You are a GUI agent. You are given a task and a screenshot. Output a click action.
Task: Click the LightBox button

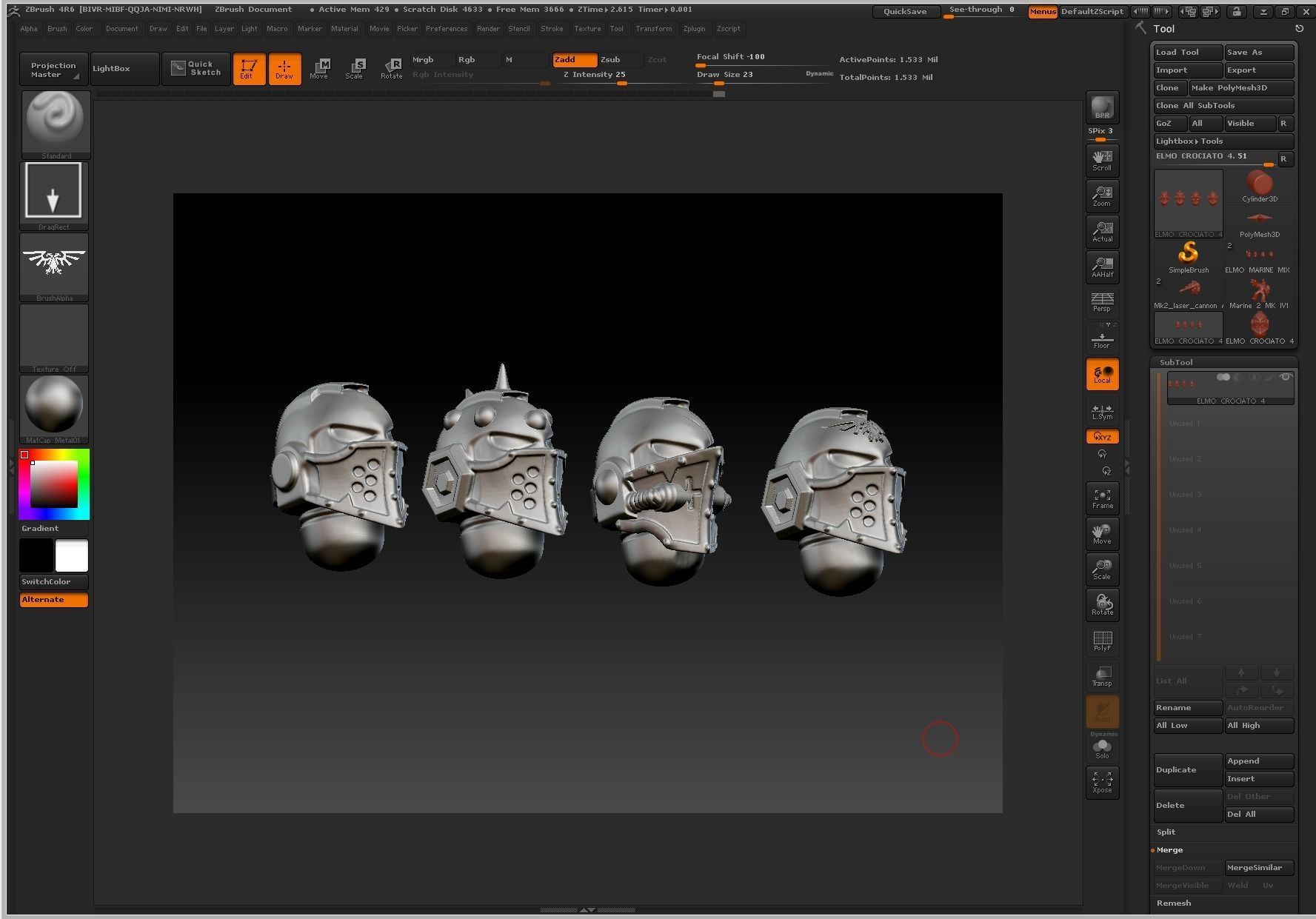[x=124, y=69]
